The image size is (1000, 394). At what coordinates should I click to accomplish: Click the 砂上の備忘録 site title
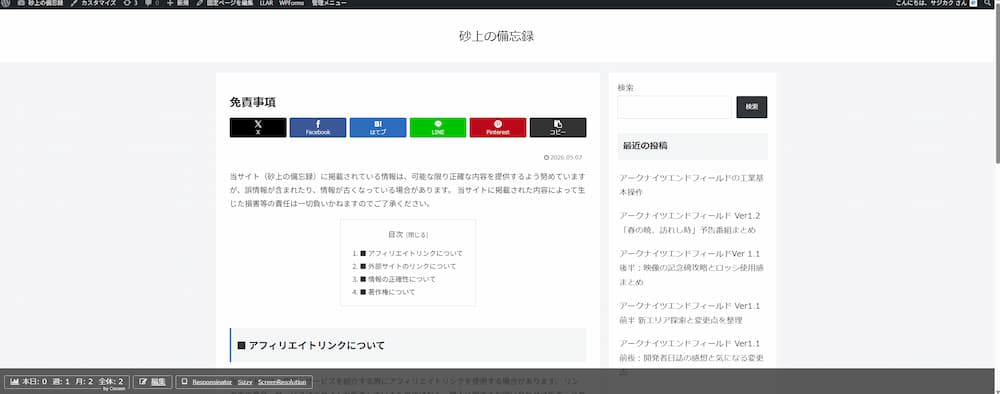(x=496, y=36)
